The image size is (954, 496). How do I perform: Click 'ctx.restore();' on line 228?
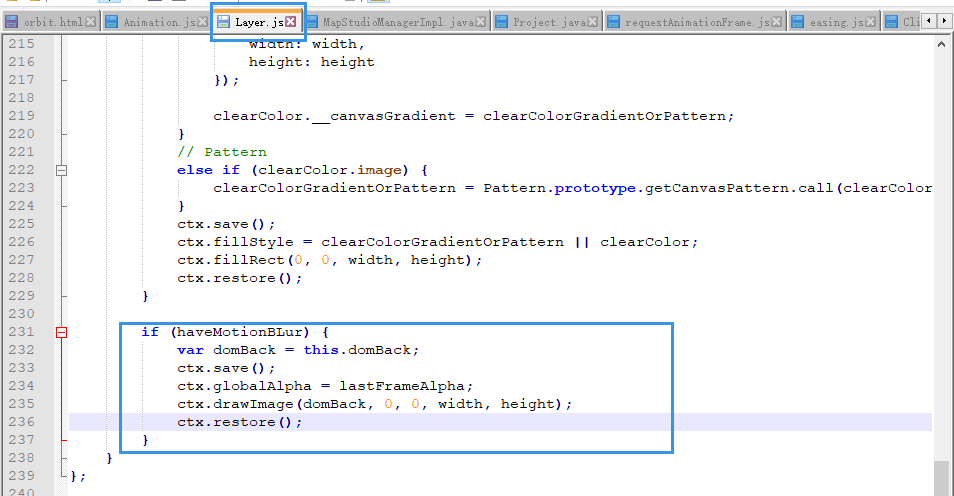point(240,278)
